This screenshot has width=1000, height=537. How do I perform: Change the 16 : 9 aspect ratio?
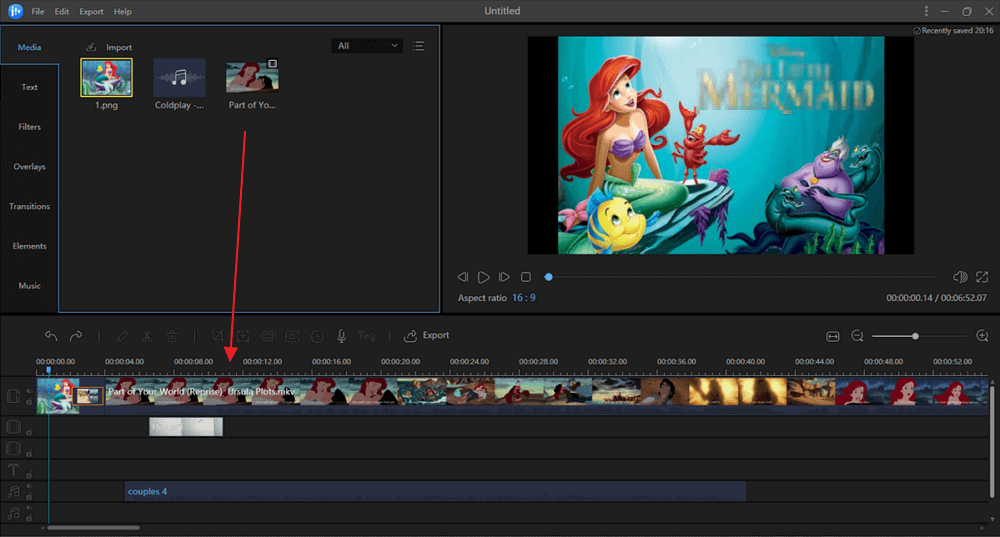[x=524, y=298]
